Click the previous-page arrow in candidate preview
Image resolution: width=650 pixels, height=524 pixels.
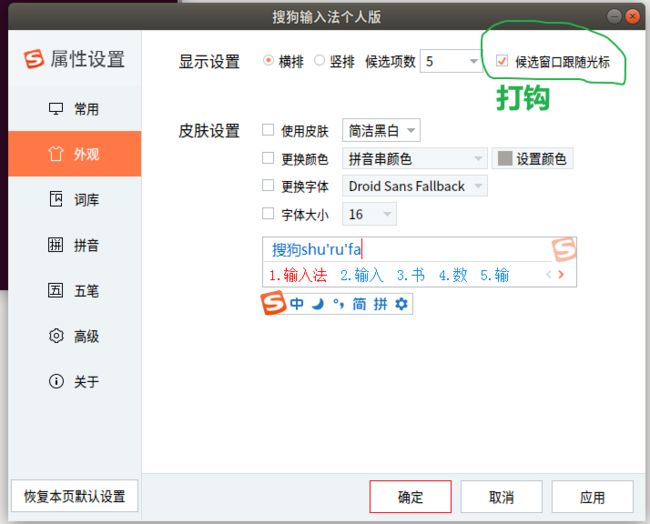[x=548, y=274]
